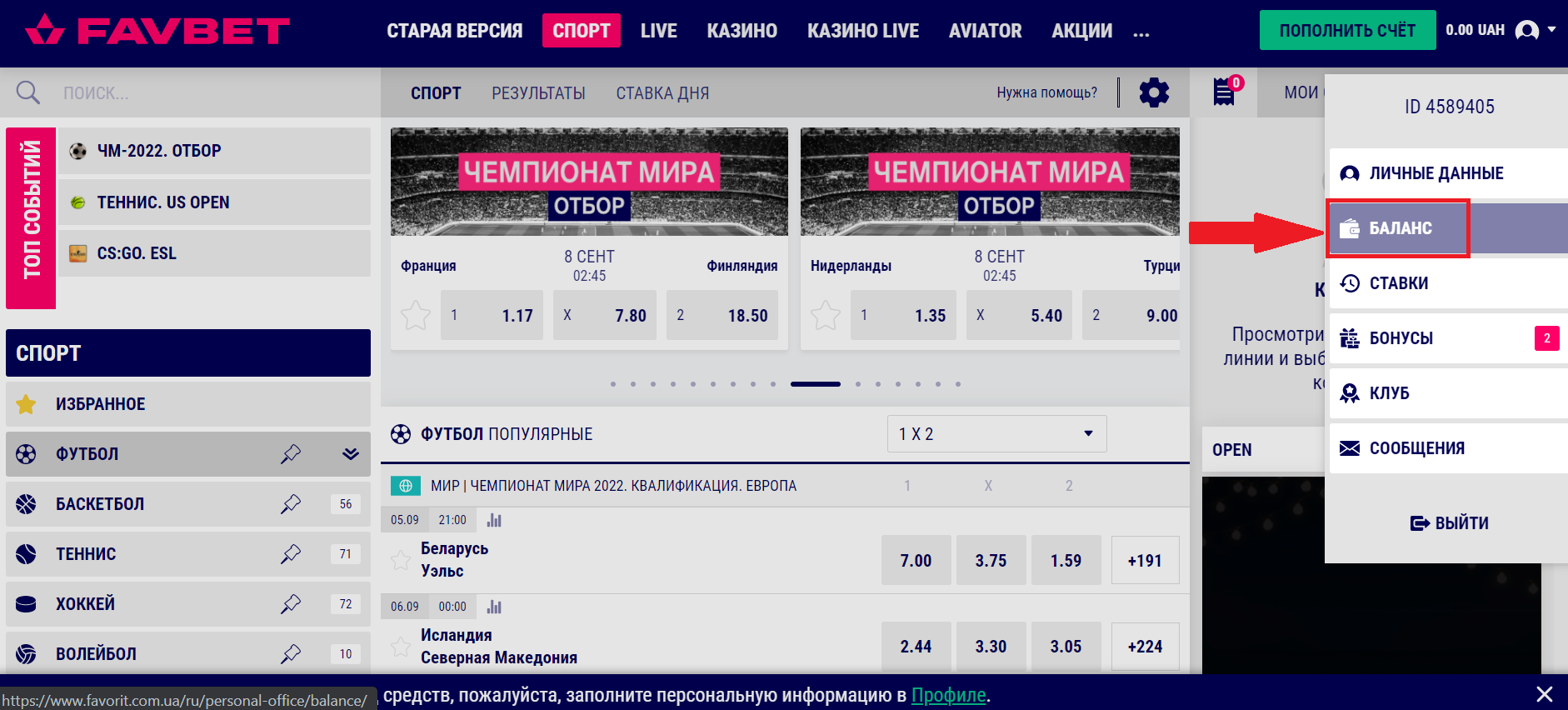1568x710 pixels.
Task: Favorite the Iceland vs North Macedonia star
Action: pyautogui.click(x=400, y=647)
